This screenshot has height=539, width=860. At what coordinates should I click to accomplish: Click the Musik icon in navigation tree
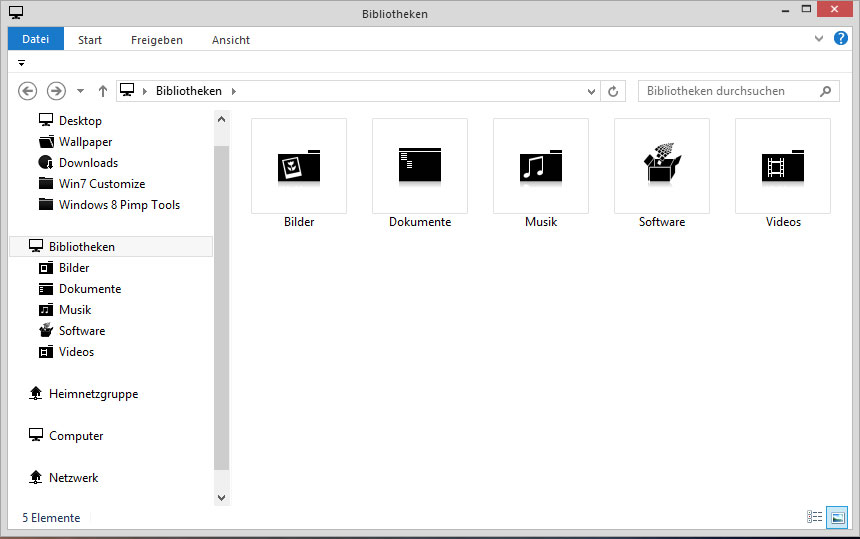(x=46, y=310)
